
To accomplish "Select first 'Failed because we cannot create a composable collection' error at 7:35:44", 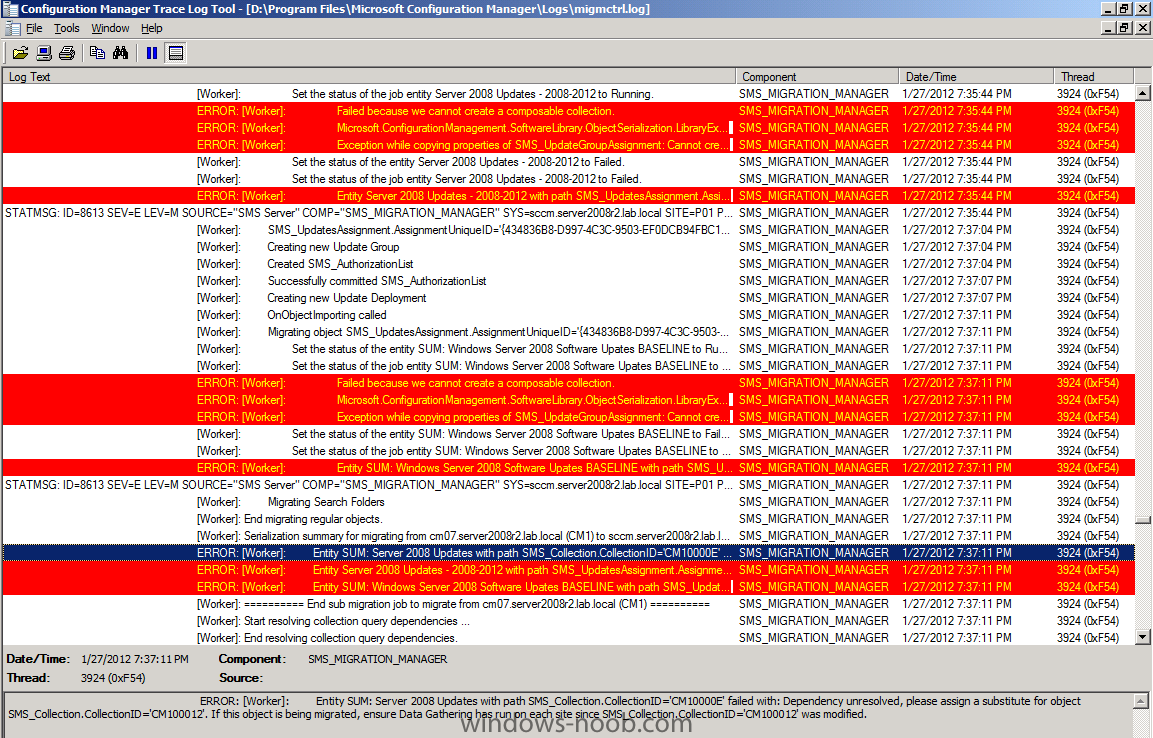I will tap(568, 111).
